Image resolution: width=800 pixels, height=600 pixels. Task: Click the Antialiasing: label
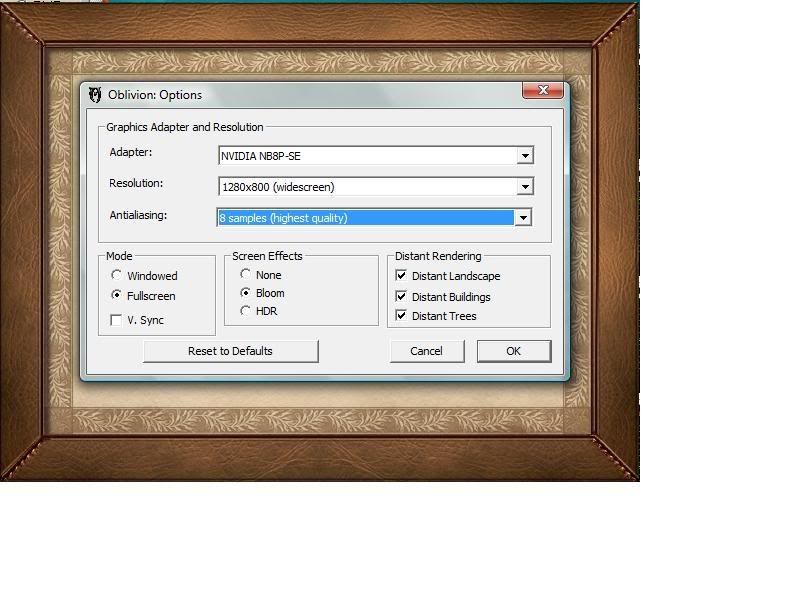(138, 215)
